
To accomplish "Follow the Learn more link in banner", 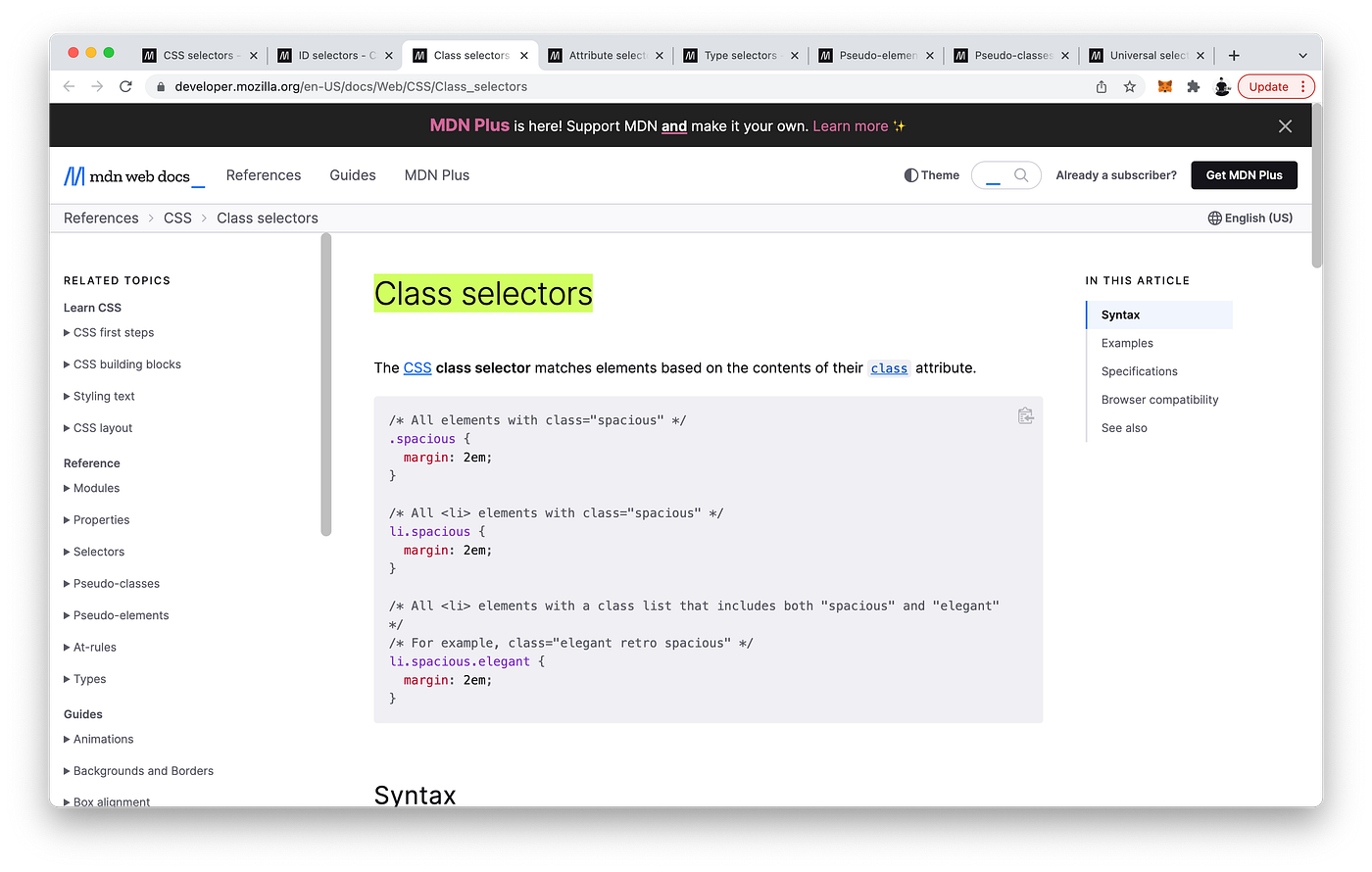I will (852, 125).
